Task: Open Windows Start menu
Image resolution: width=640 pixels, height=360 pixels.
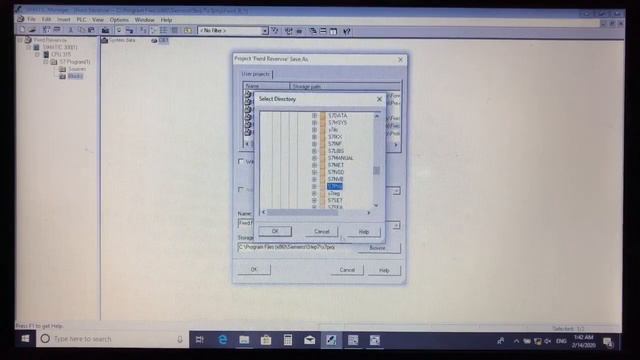Action: pyautogui.click(x=25, y=339)
